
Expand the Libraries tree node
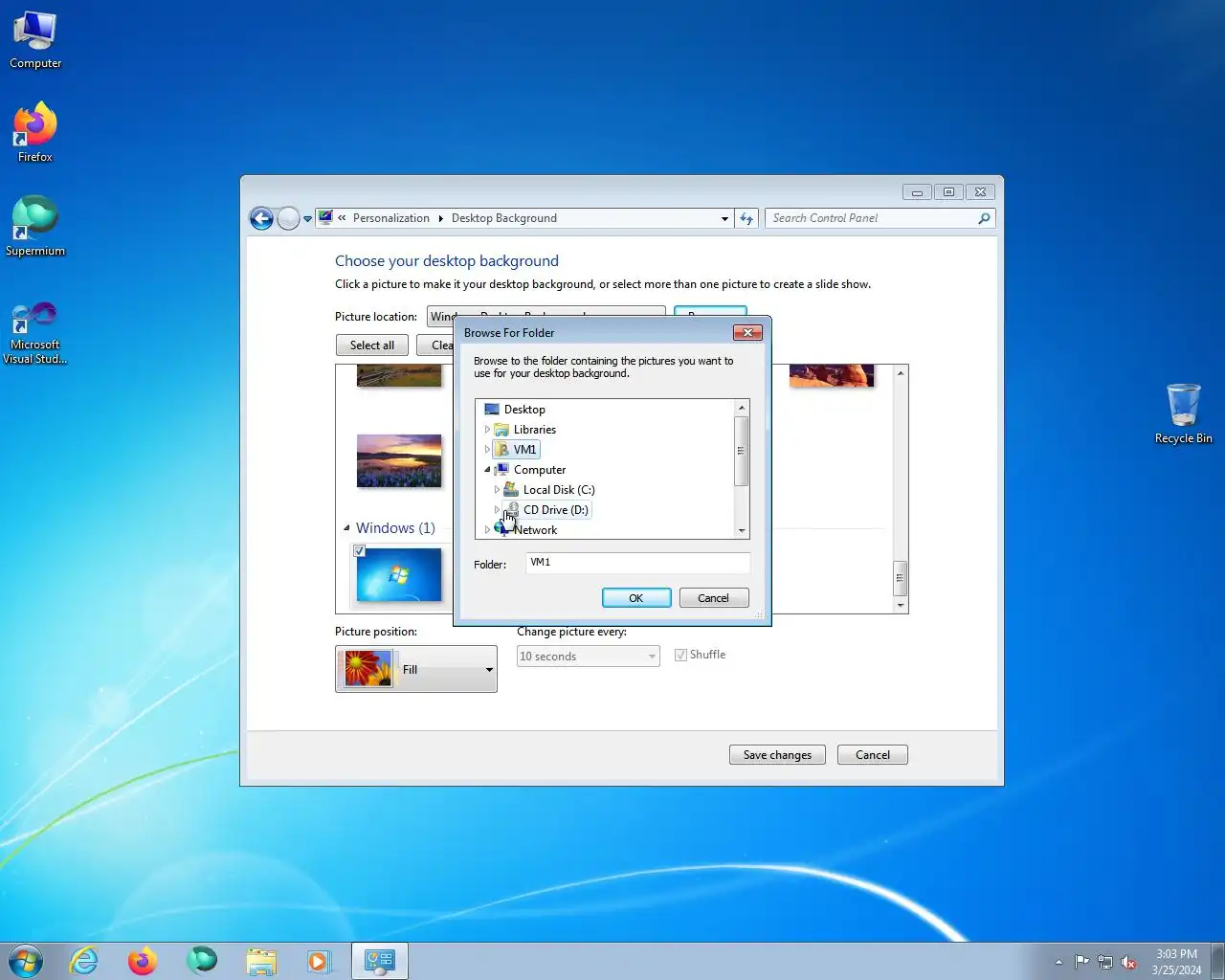click(487, 430)
